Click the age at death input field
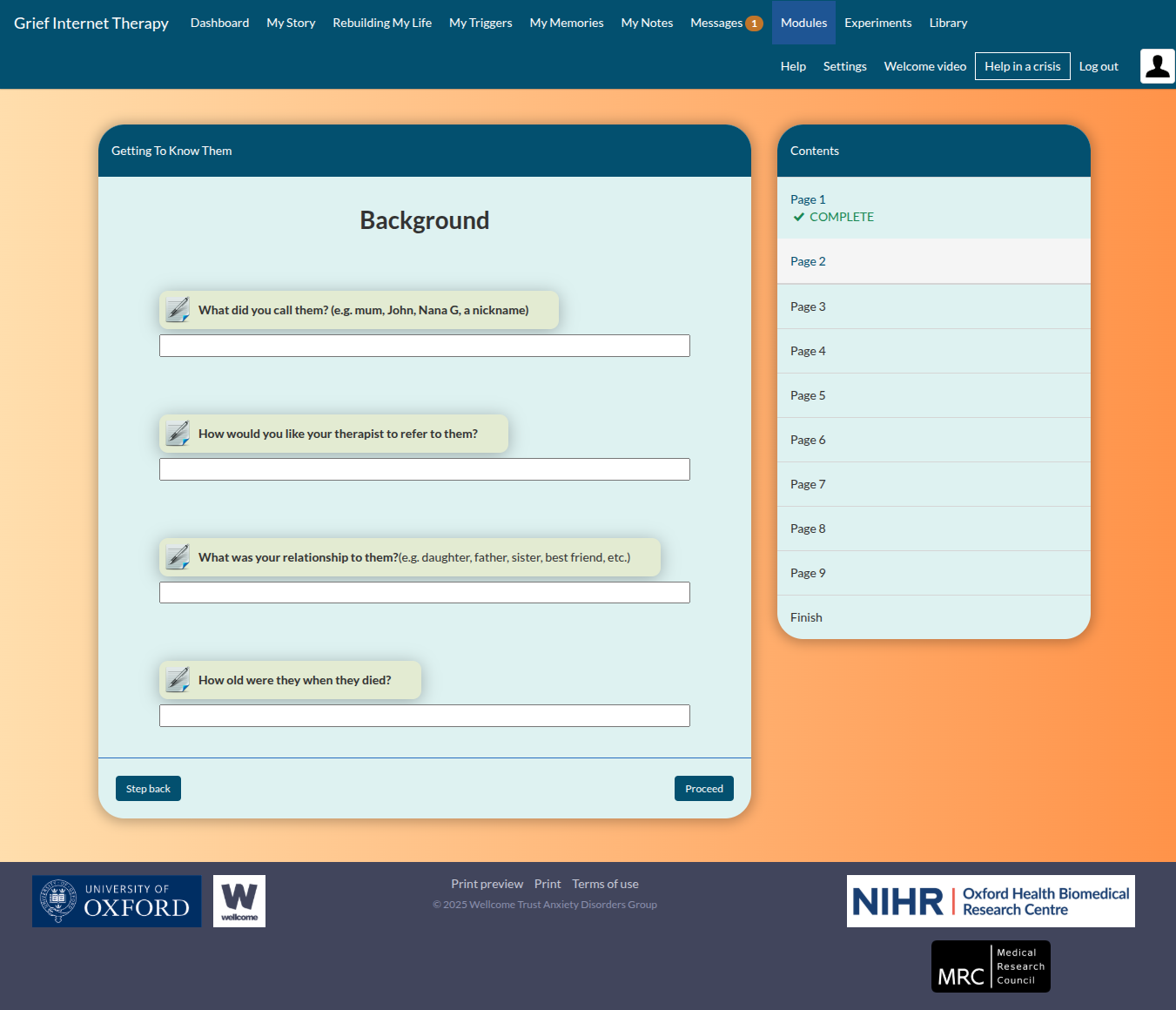The width and height of the screenshot is (1176, 1010). tap(425, 716)
